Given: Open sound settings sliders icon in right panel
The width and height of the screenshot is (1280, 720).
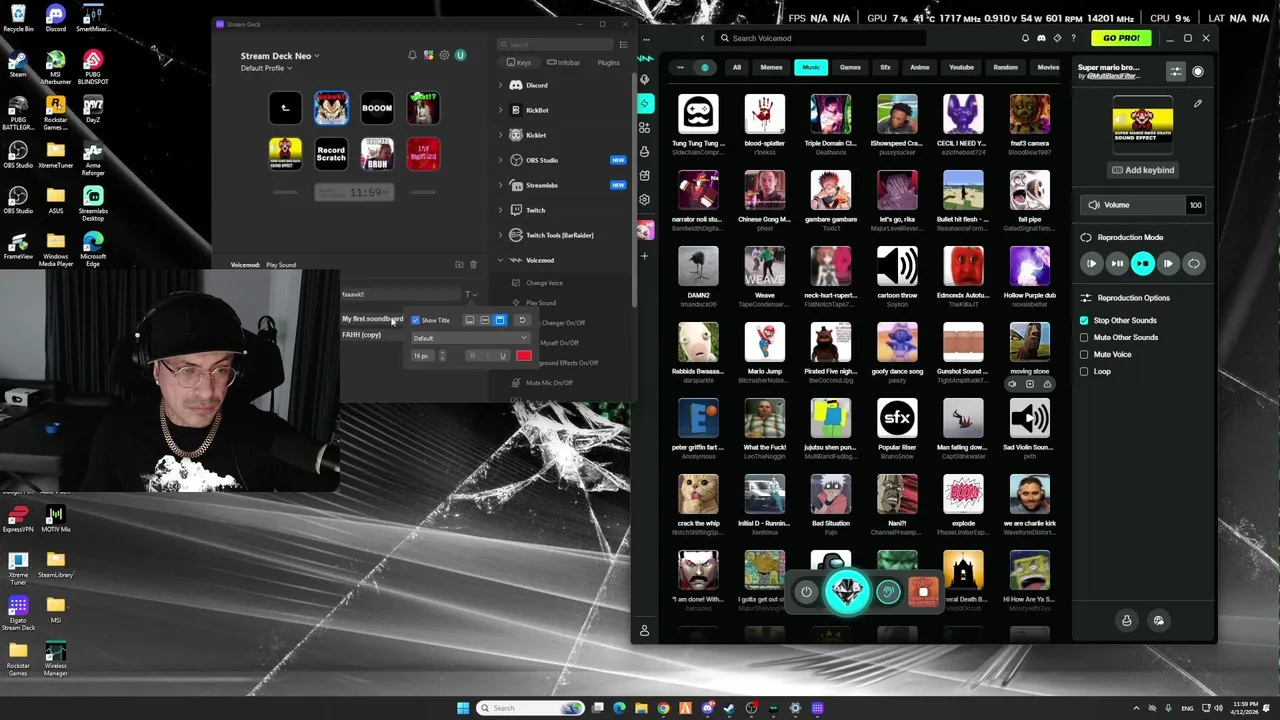Looking at the screenshot, I should pos(1176,72).
